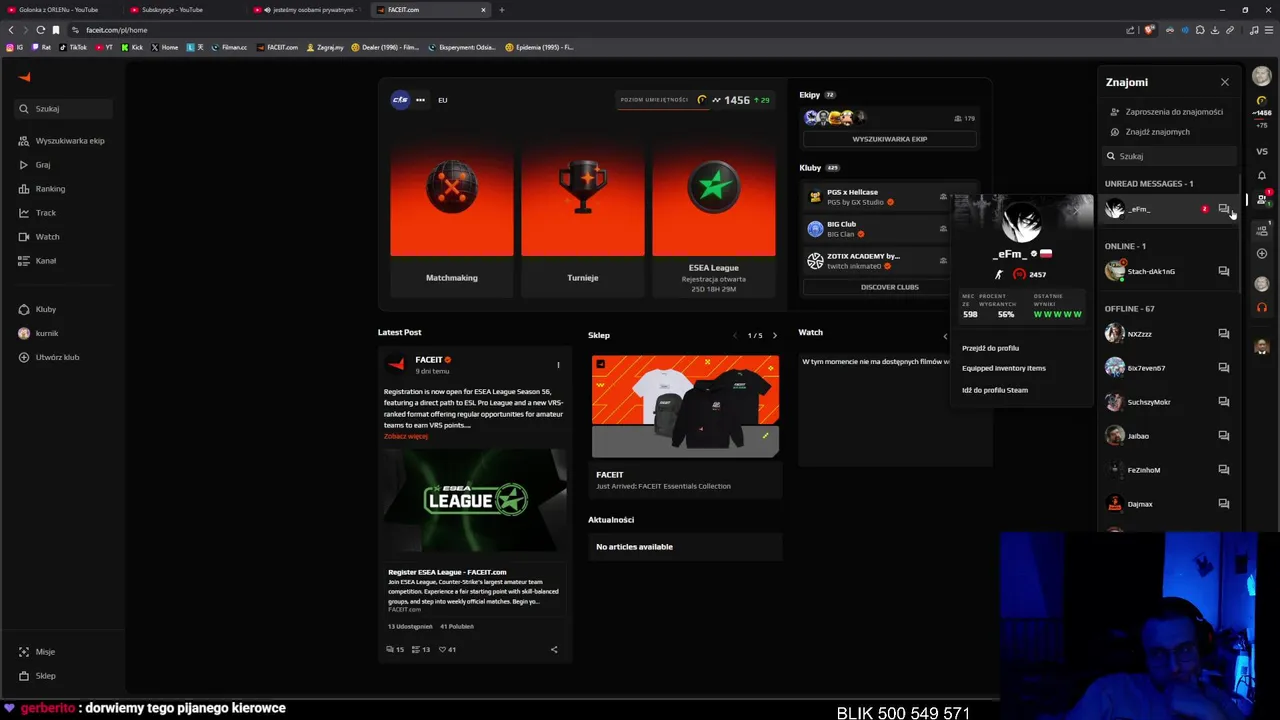Open chat with SuchszyMokr

(1223, 402)
